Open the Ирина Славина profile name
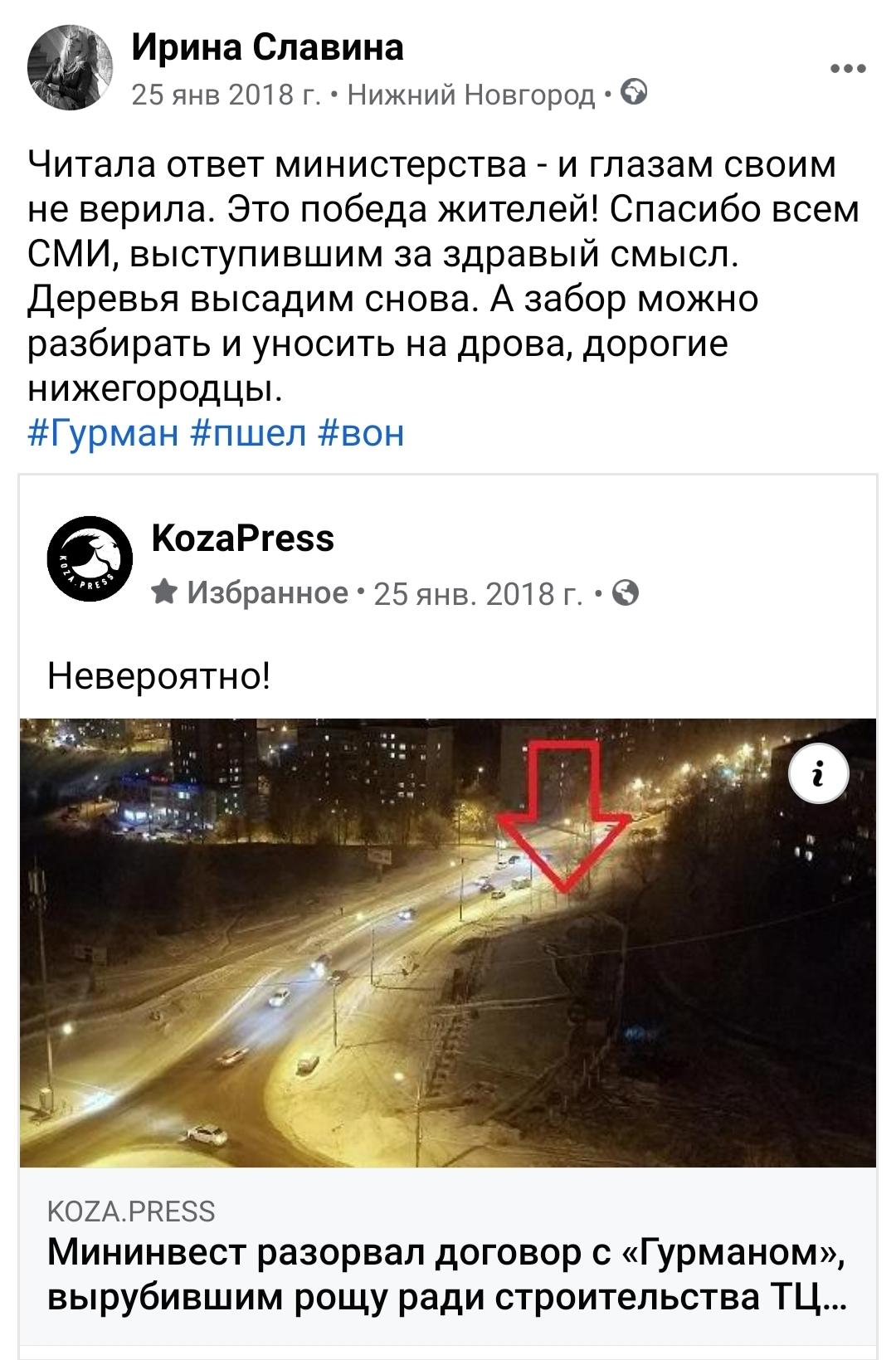 (268, 47)
